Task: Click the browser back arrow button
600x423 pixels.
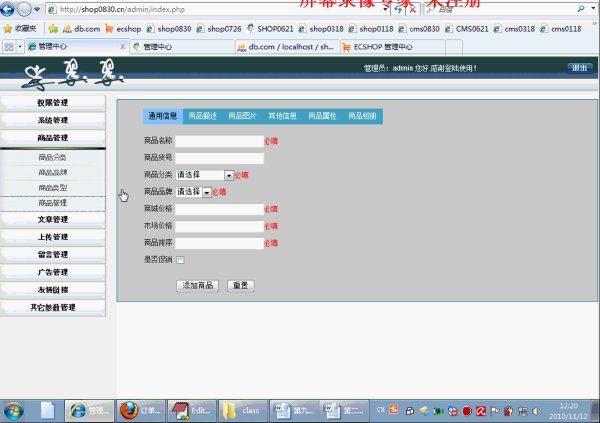Action: click(7, 9)
